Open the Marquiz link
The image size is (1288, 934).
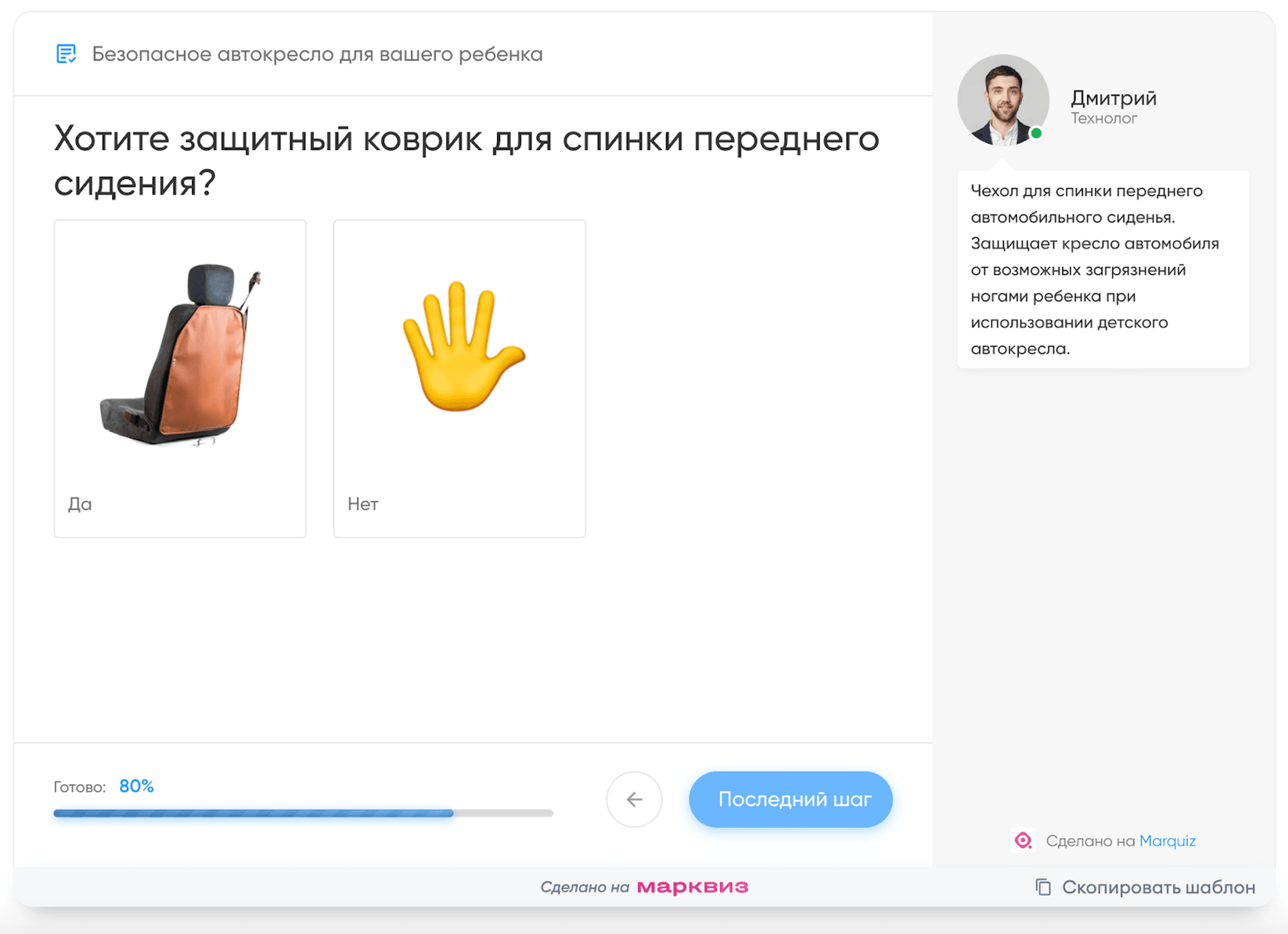coord(1167,841)
